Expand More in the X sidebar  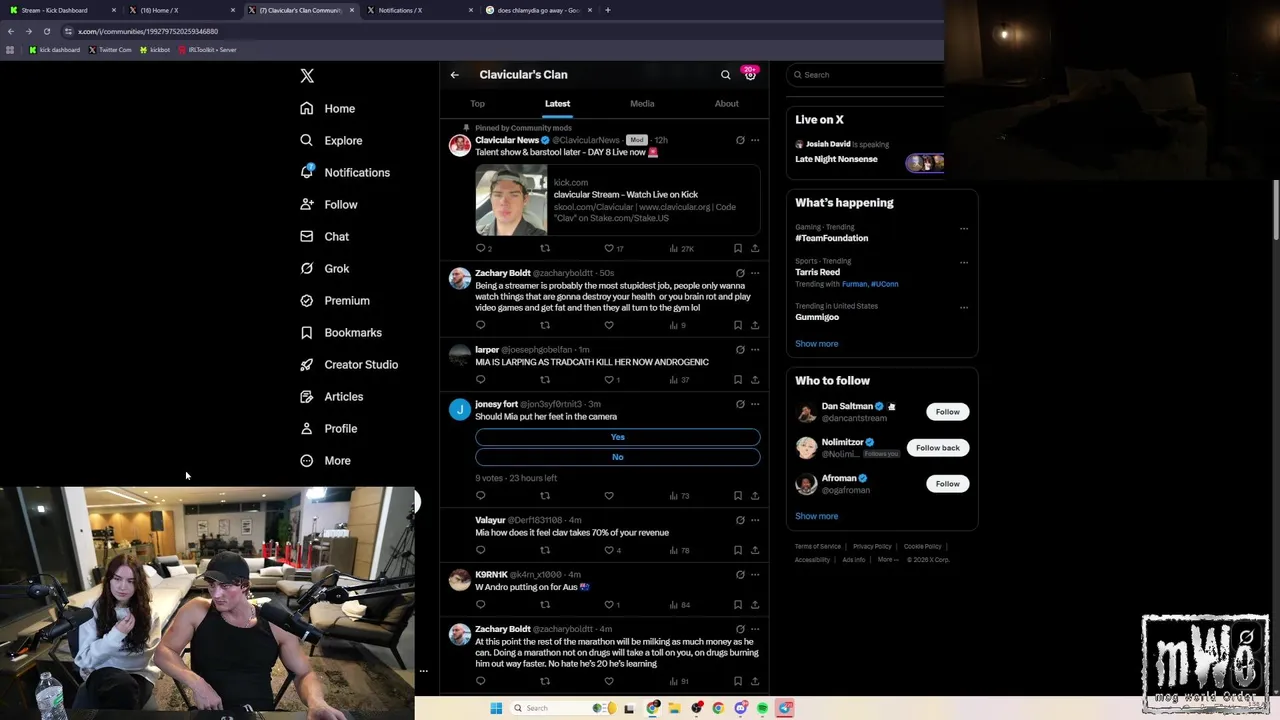pyautogui.click(x=325, y=460)
